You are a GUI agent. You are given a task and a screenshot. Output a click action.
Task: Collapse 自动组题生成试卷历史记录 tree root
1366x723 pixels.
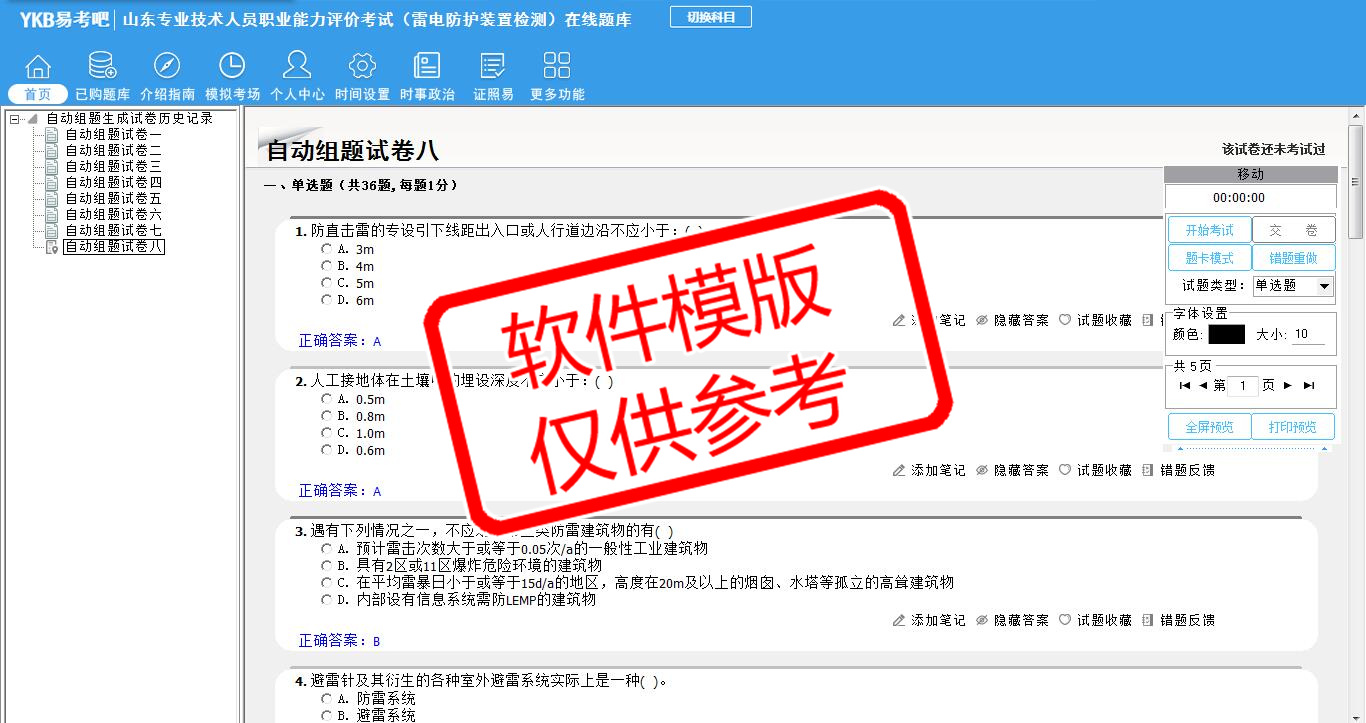coord(15,119)
